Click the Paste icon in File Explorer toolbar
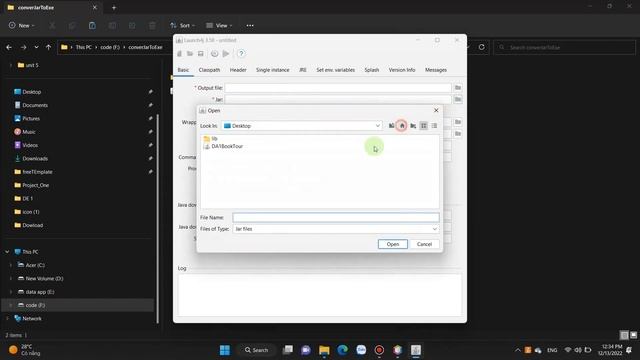 [x=92, y=25]
